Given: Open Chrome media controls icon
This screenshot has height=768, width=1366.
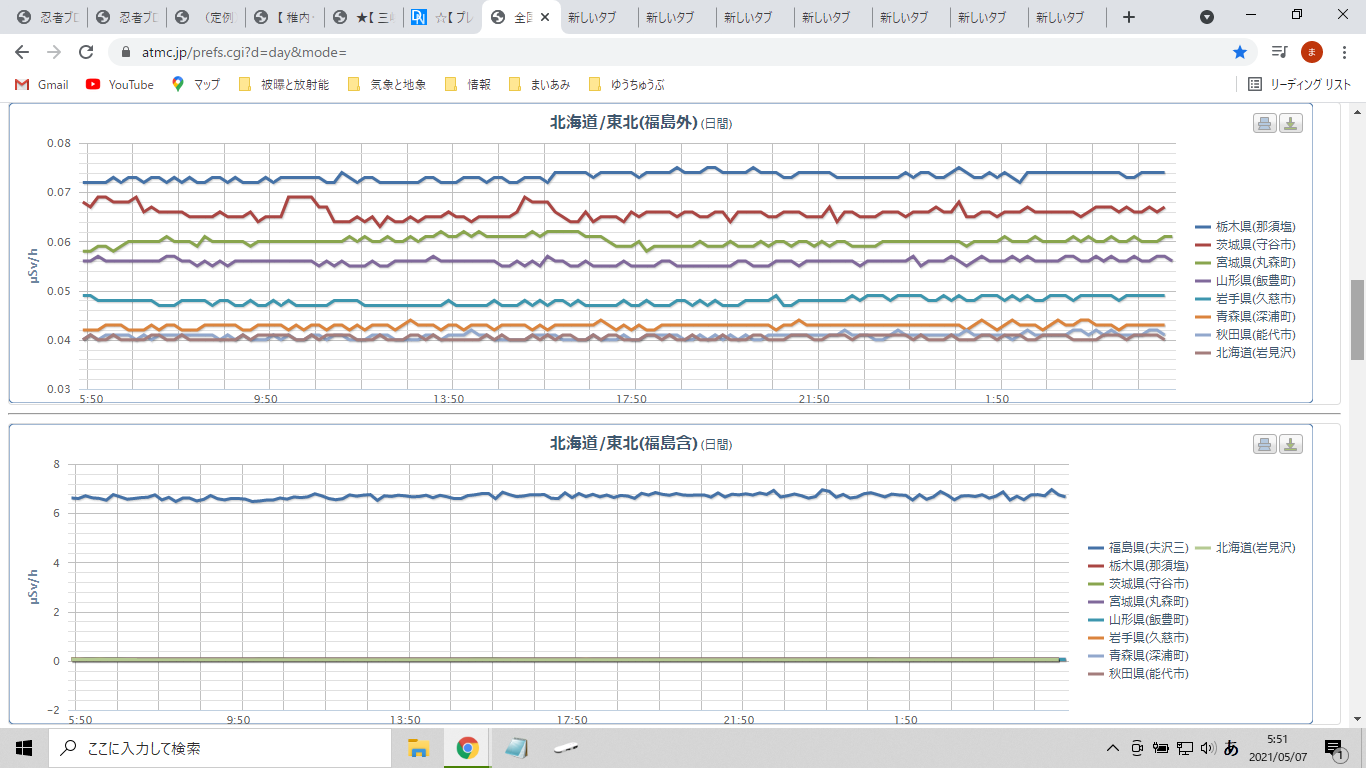Looking at the screenshot, I should [1279, 52].
